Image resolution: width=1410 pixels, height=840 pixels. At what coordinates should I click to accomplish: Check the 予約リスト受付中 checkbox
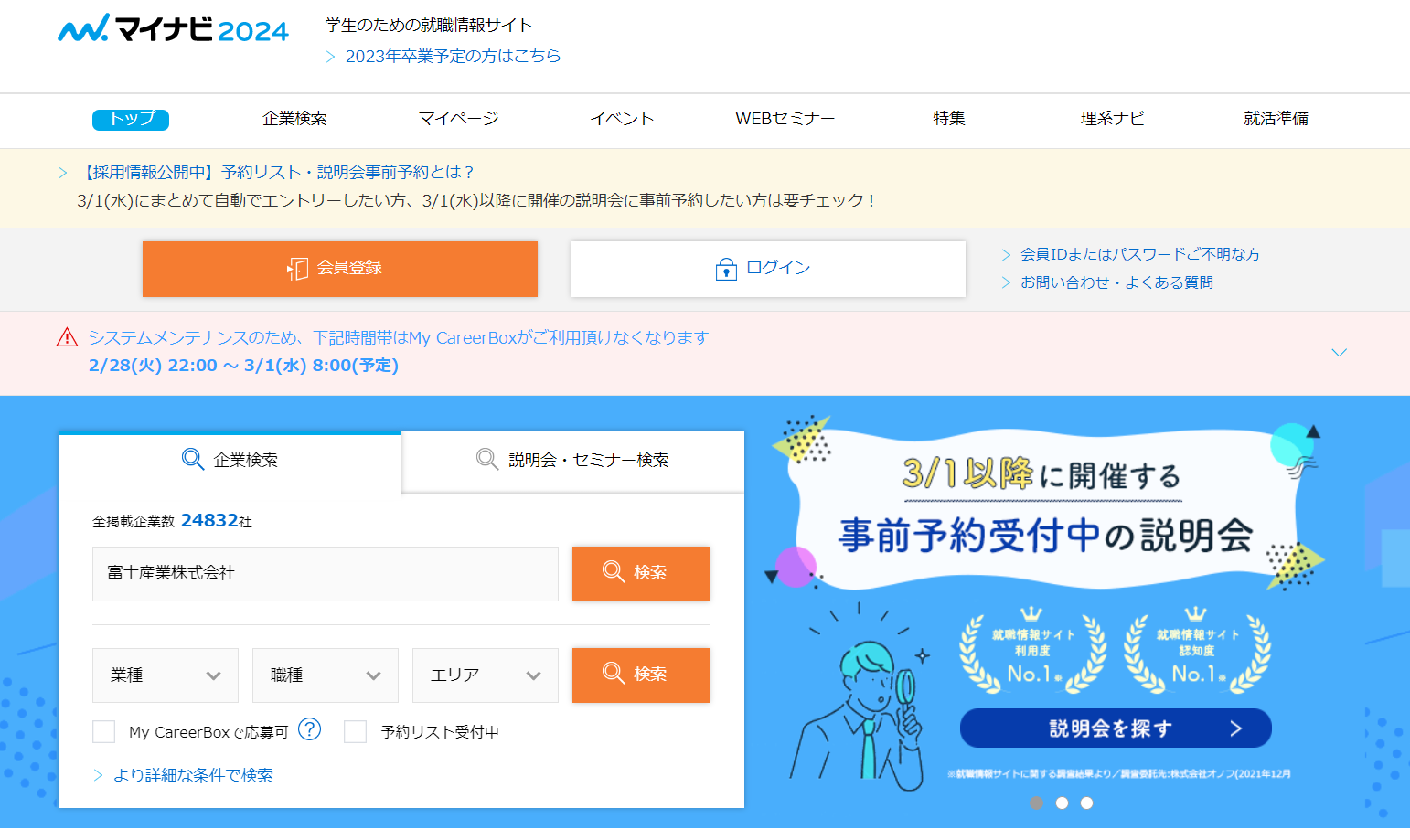click(x=356, y=731)
